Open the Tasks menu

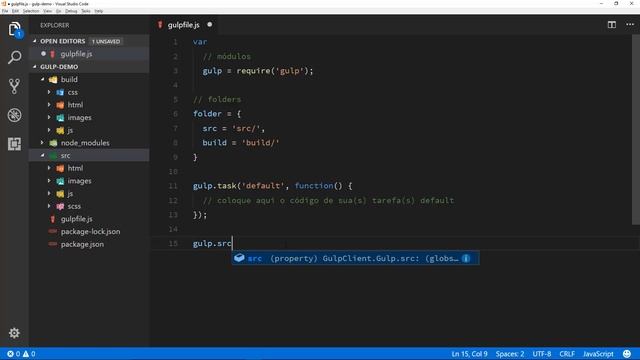pos(86,11)
